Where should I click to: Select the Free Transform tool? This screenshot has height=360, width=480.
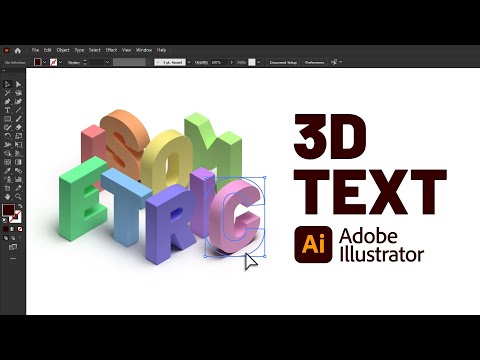tap(18, 145)
